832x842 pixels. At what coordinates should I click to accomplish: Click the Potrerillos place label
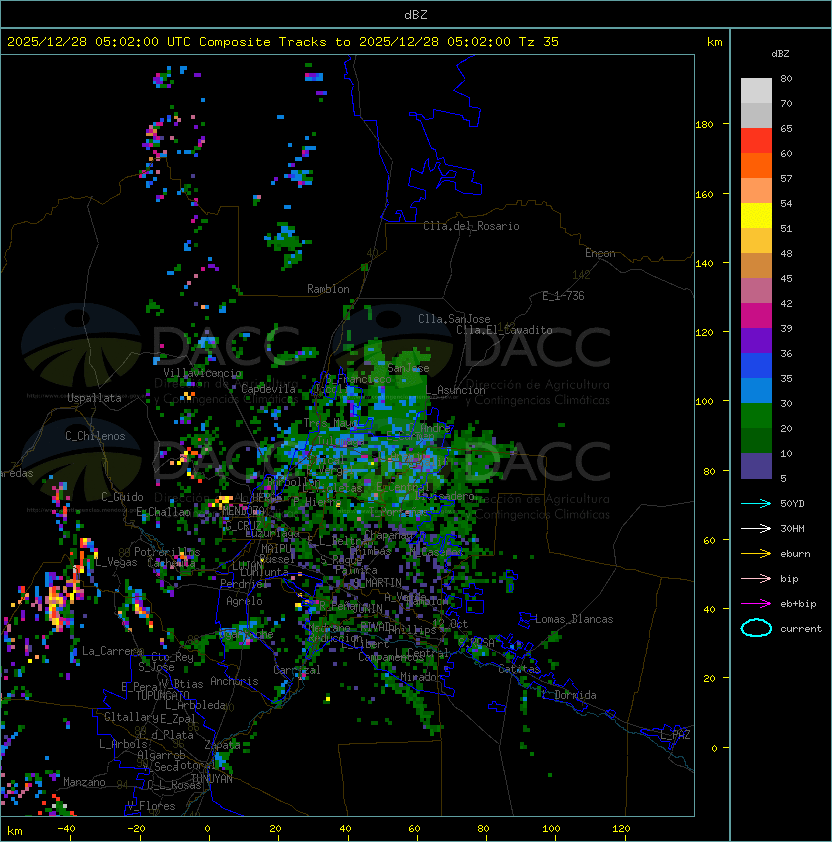pyautogui.click(x=167, y=551)
